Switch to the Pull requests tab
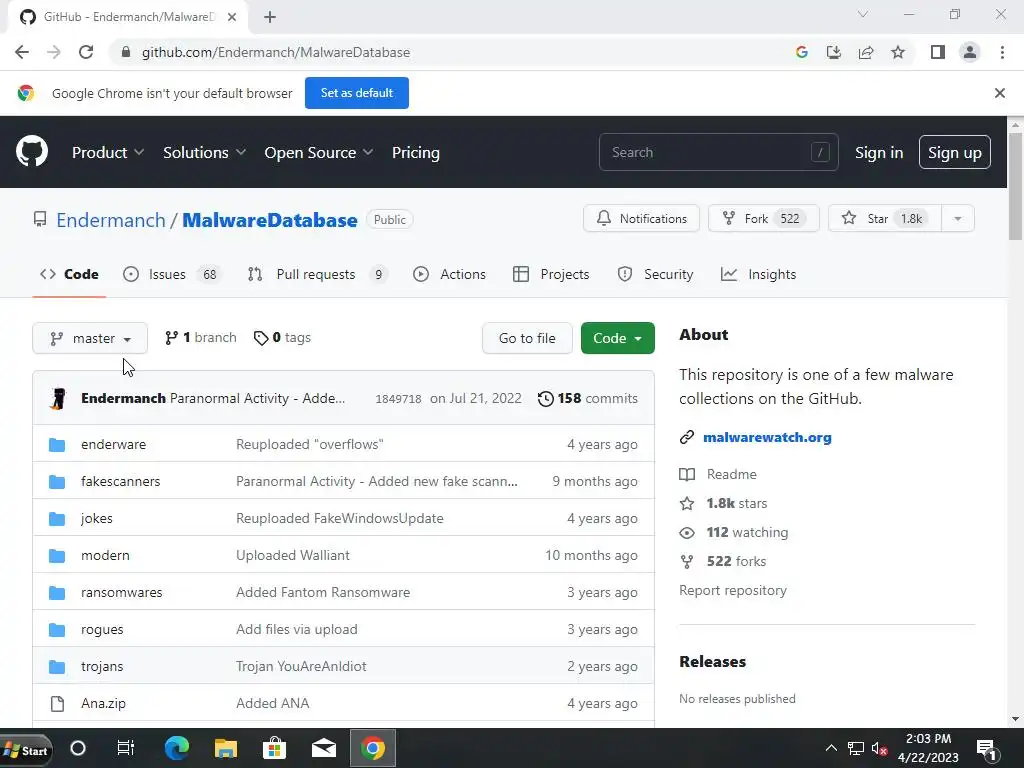 tap(317, 274)
